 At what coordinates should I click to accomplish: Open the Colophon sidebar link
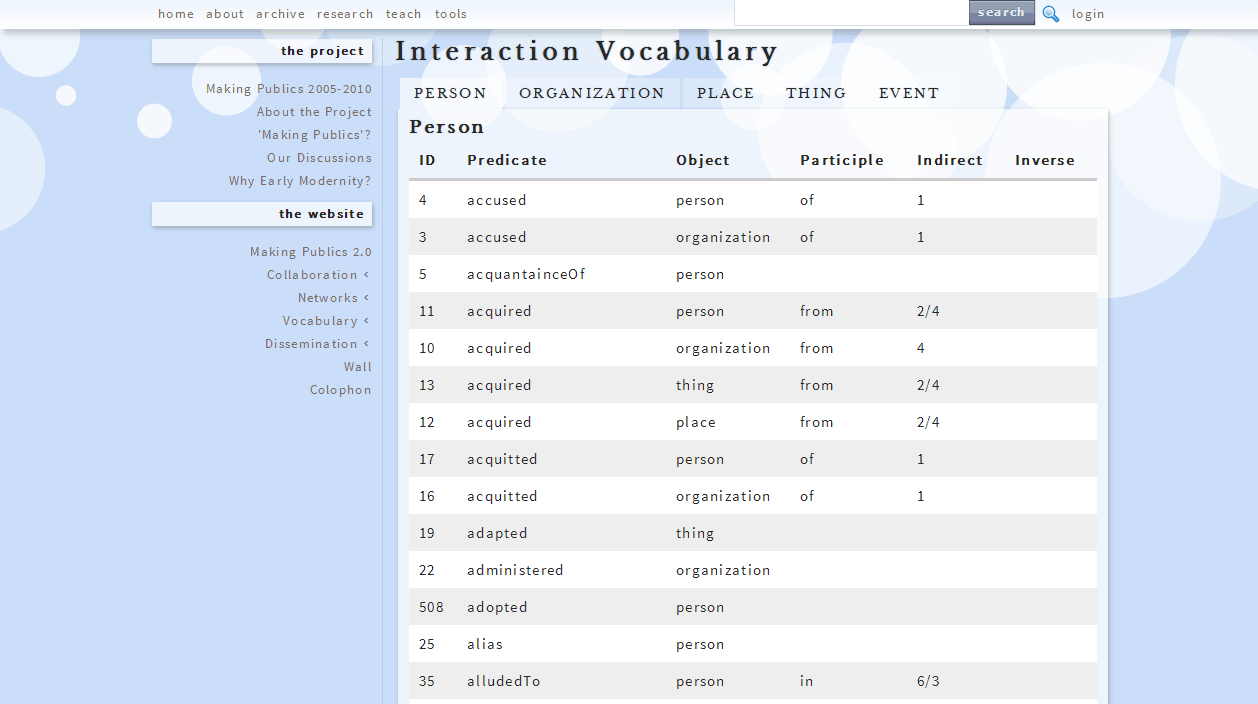[x=341, y=390]
